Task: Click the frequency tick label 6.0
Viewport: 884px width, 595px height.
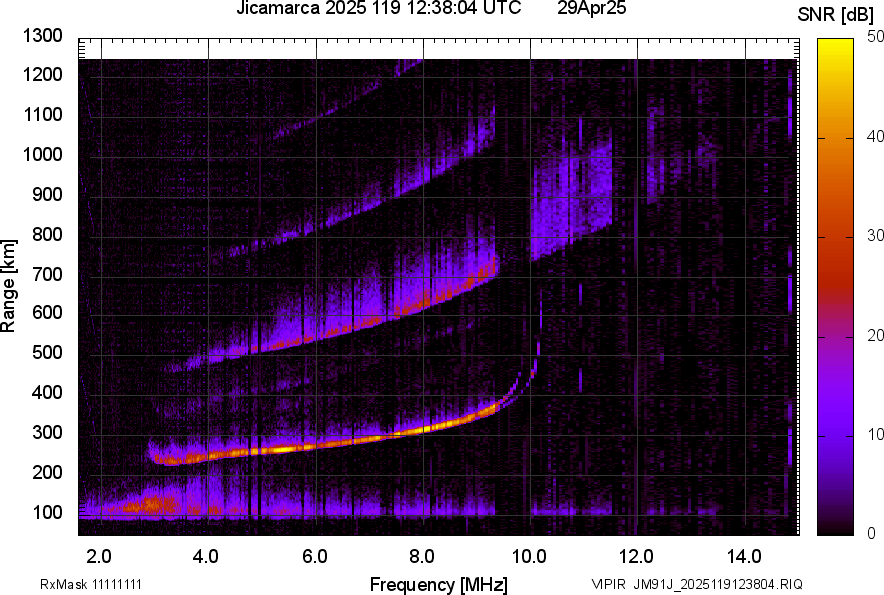Action: pyautogui.click(x=315, y=557)
